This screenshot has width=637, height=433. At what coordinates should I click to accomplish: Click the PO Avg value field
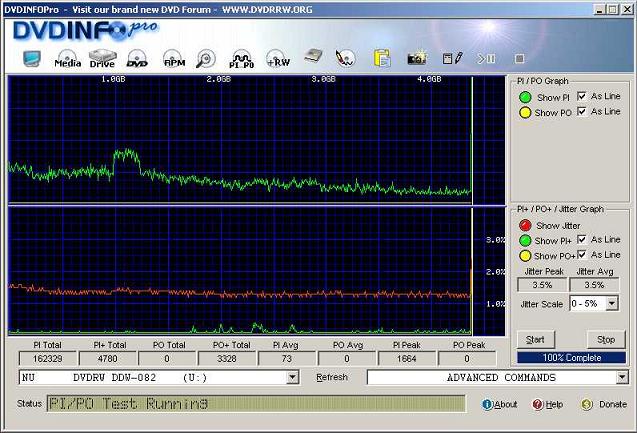(347, 359)
